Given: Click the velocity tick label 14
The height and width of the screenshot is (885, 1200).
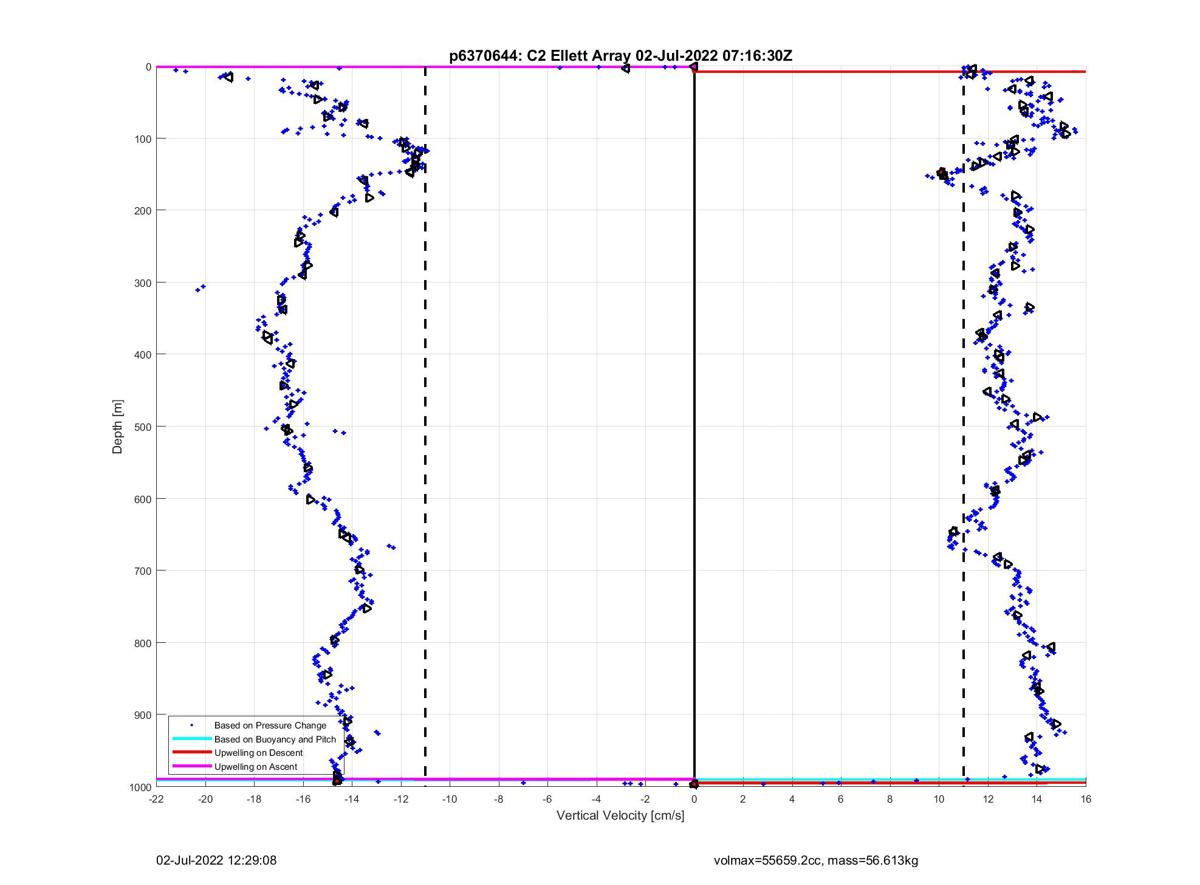Looking at the screenshot, I should coord(1037,800).
